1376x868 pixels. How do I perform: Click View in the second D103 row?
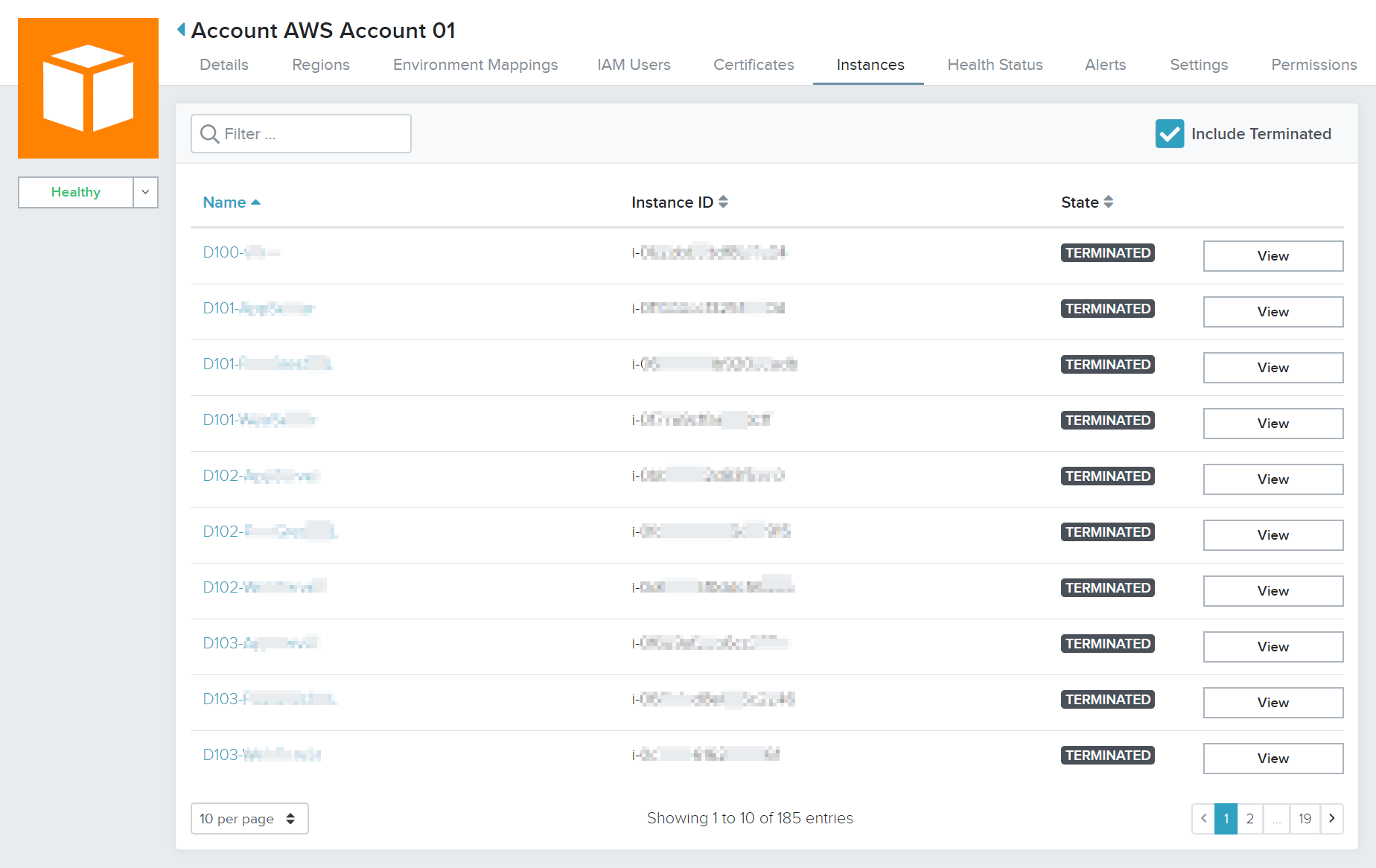(x=1273, y=703)
